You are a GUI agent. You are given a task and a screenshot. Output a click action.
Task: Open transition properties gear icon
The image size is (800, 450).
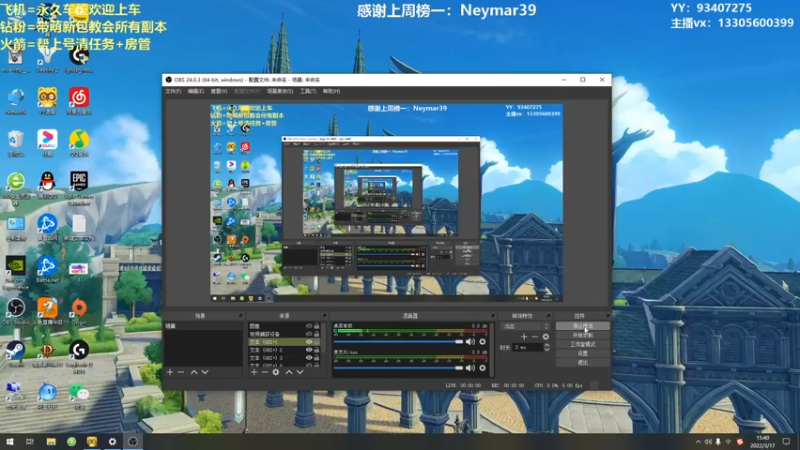point(545,337)
